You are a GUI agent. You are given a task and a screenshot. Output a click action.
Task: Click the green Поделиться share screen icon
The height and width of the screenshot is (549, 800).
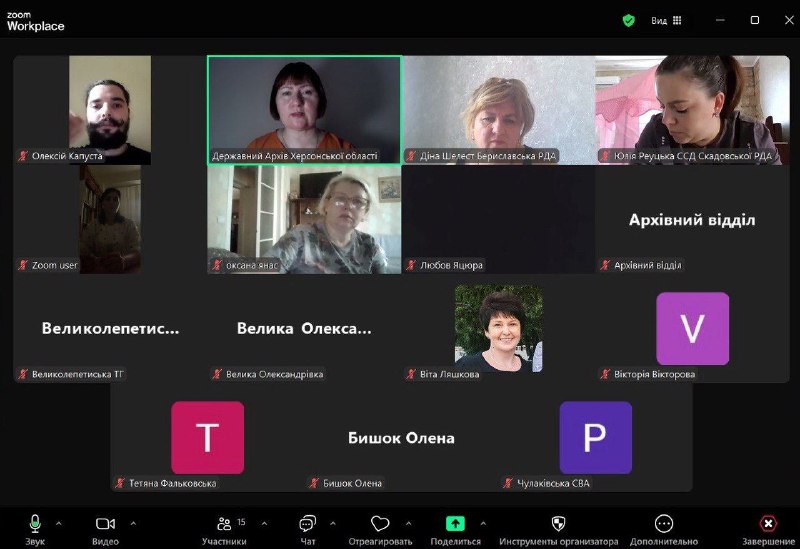click(x=455, y=524)
